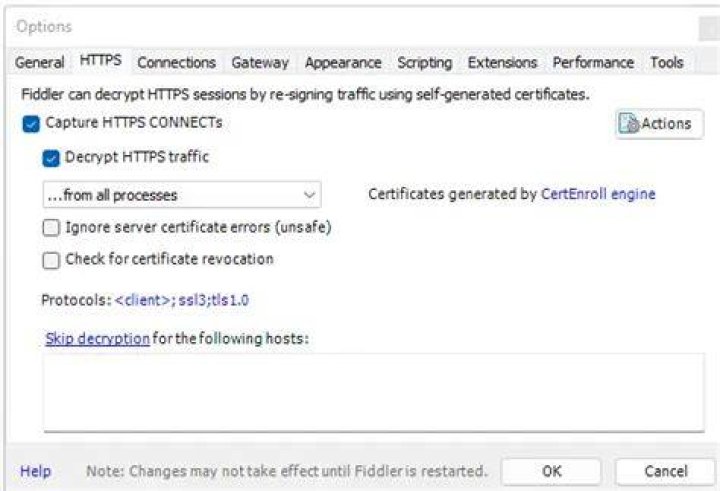720x491 pixels.
Task: Expand the '...from all processes' dropdown
Action: coord(182,195)
